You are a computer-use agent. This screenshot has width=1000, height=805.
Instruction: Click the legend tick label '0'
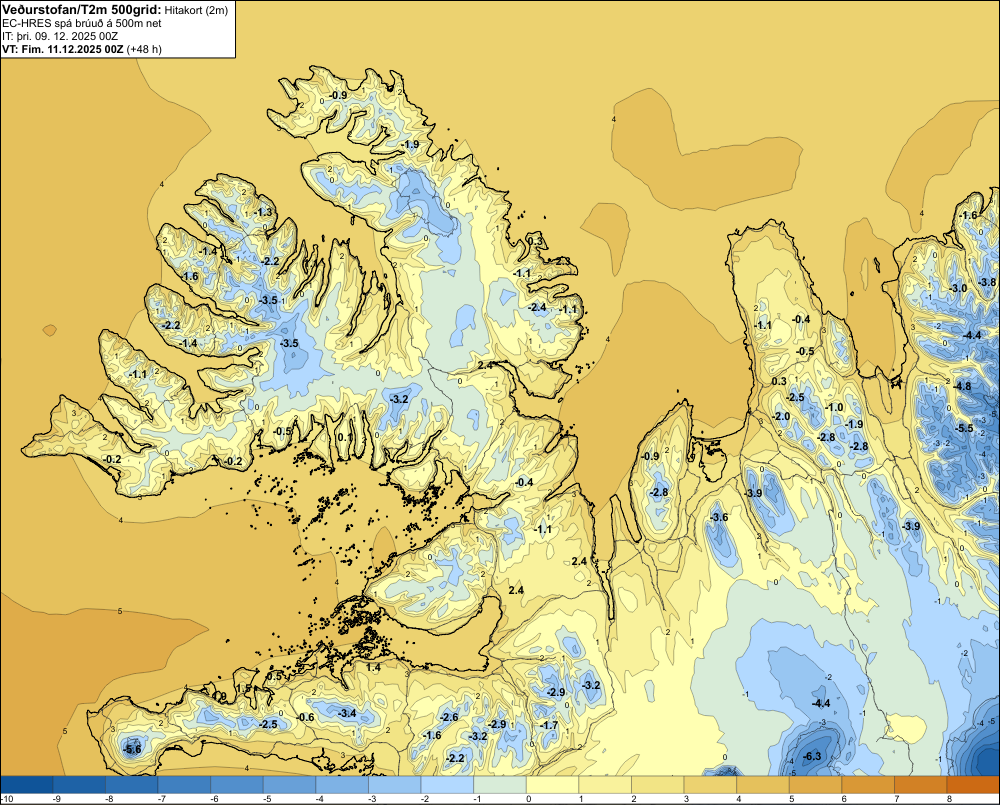click(528, 799)
